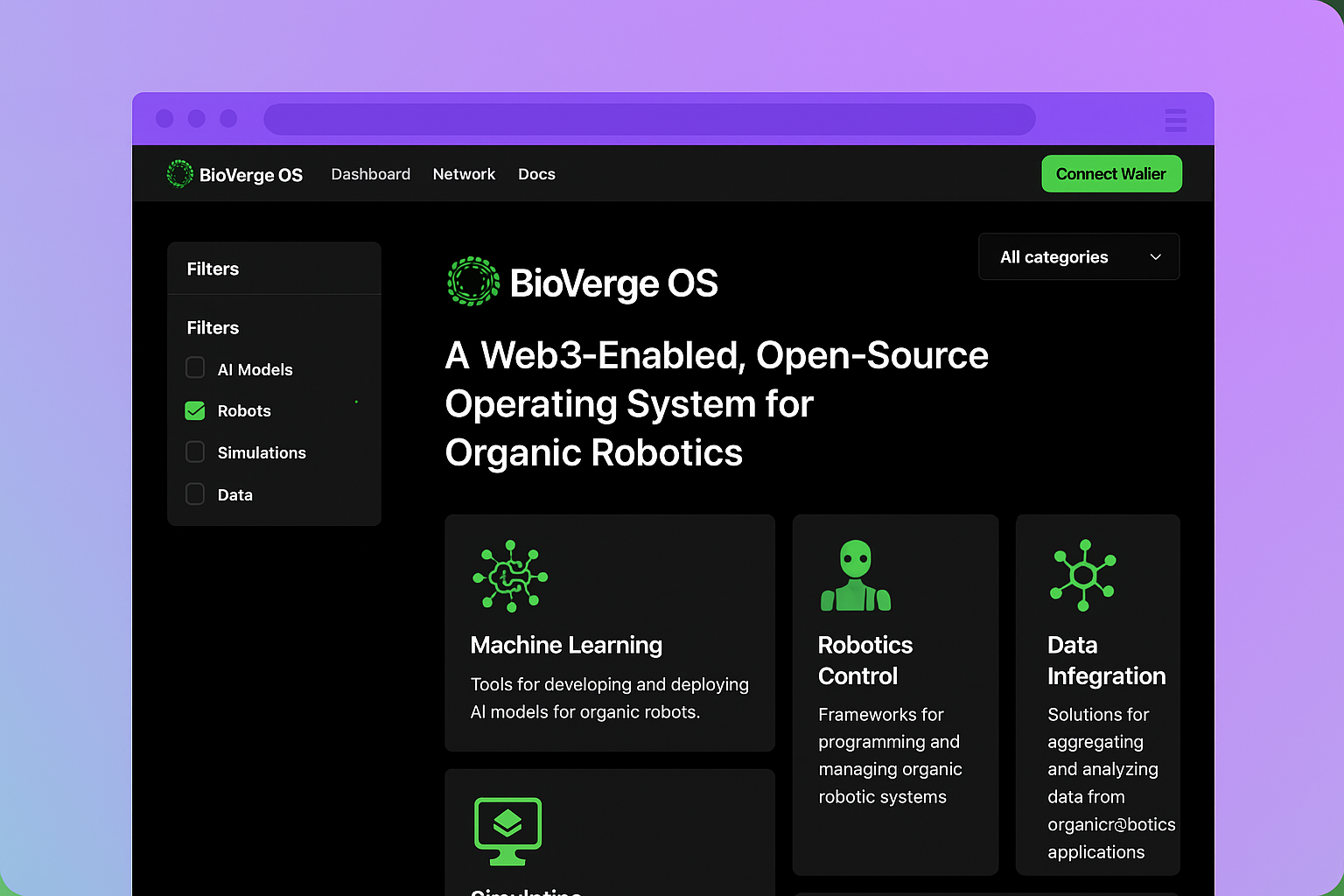
Task: Enable the Simulations filter checkbox
Action: [195, 451]
